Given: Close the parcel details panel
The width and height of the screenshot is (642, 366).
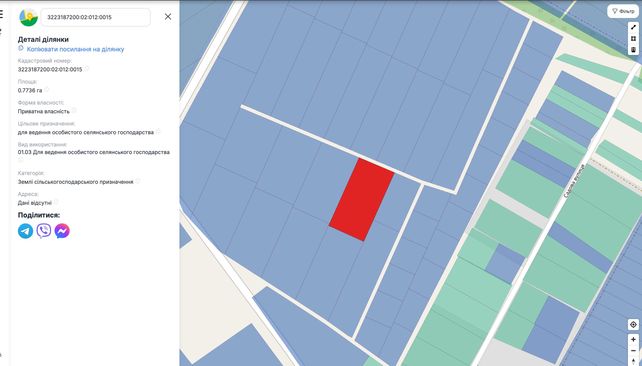Looking at the screenshot, I should tap(168, 17).
